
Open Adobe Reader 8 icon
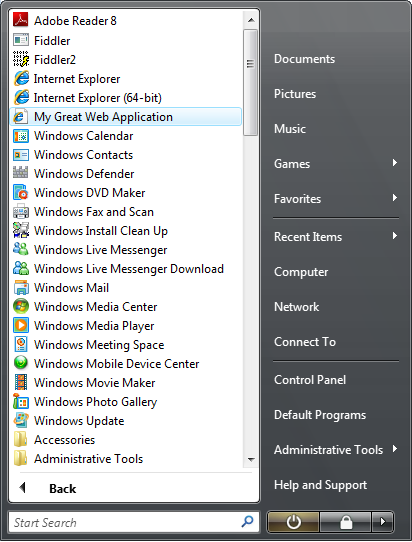[x=20, y=20]
